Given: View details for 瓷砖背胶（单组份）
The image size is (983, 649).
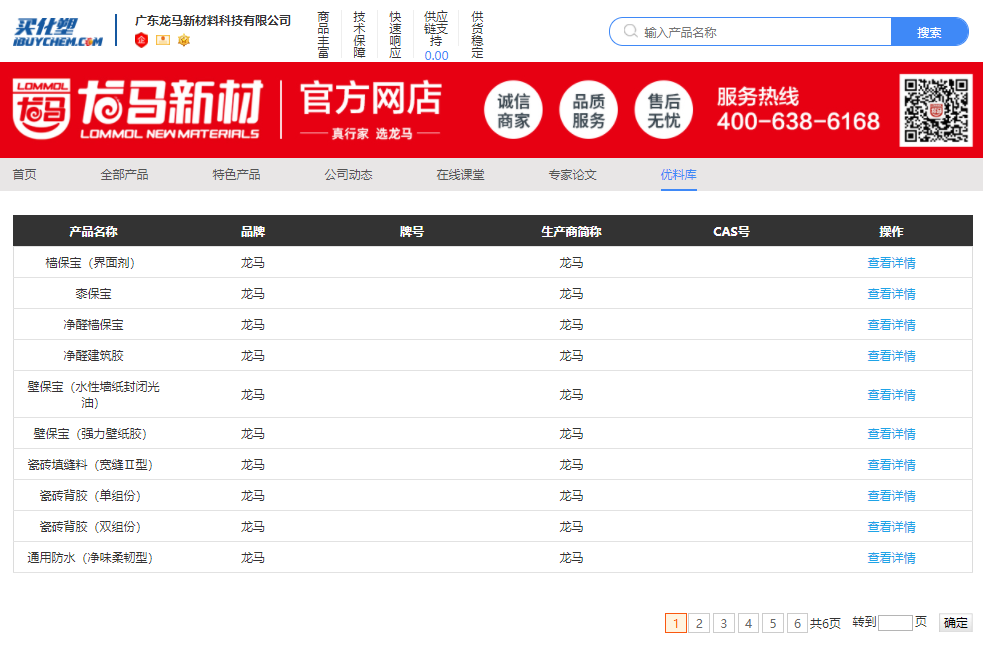Looking at the screenshot, I should pyautogui.click(x=891, y=495).
